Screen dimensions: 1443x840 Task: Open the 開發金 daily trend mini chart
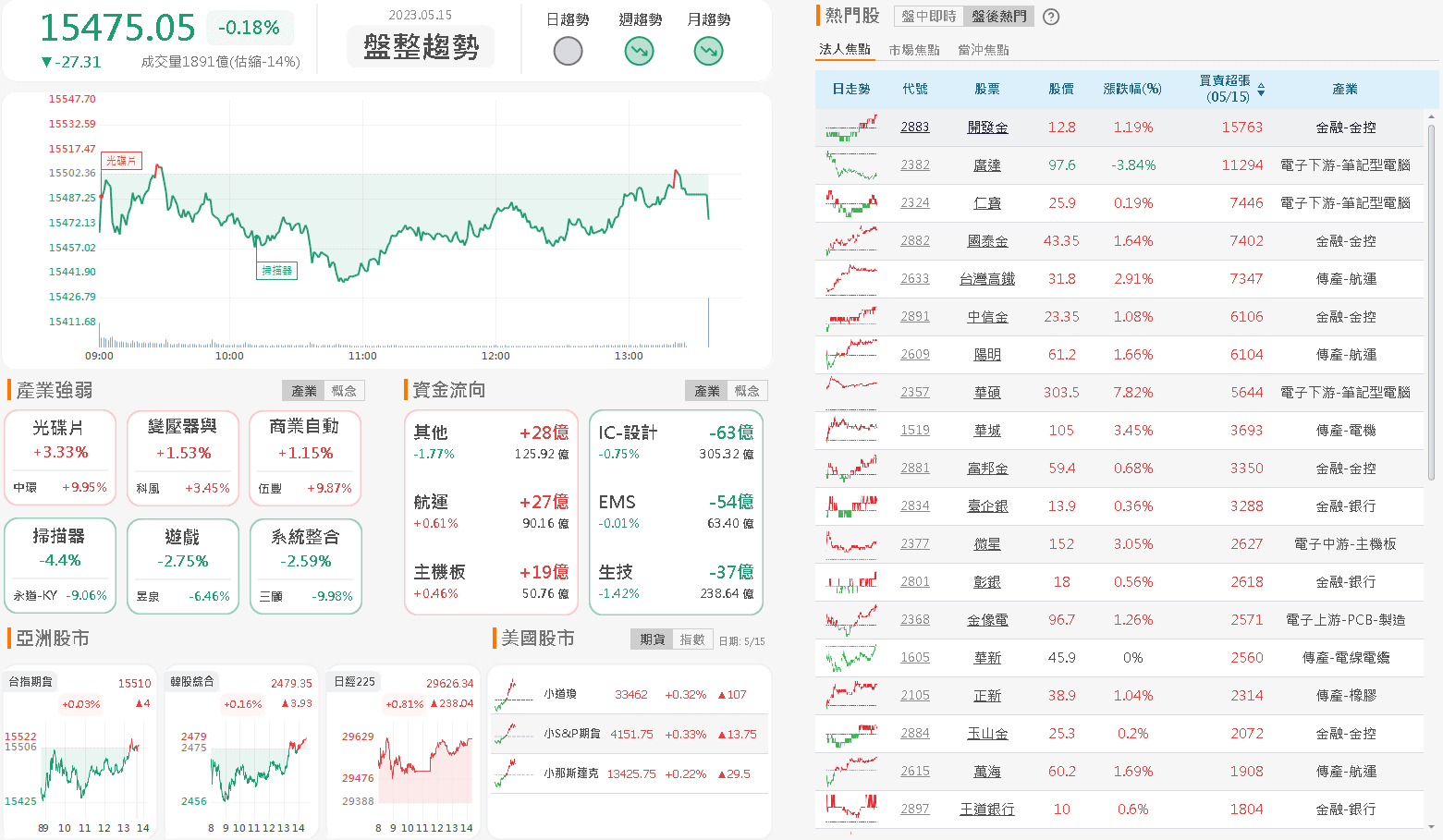[x=851, y=128]
